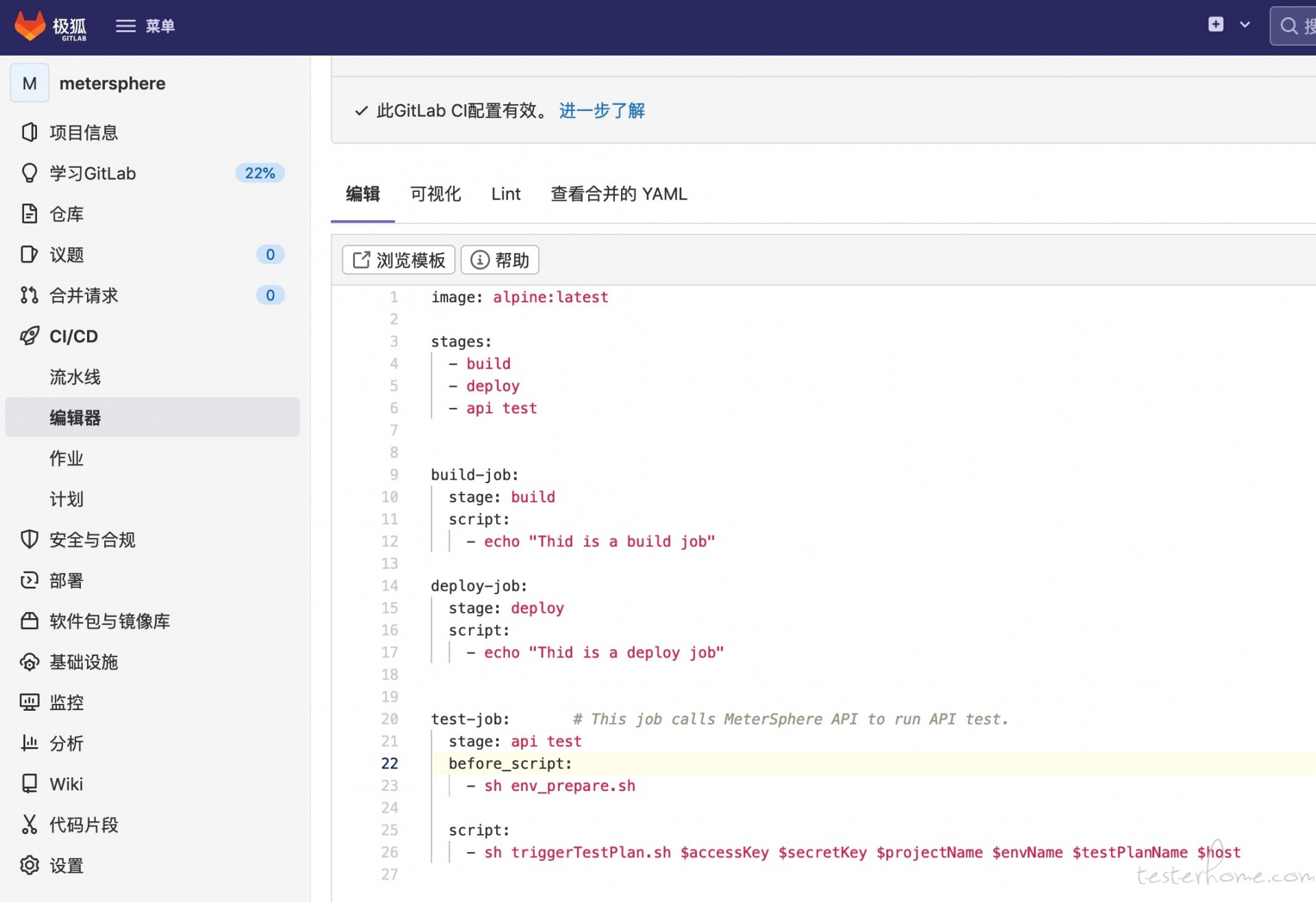
Task: Open 计划 under CI/CD
Action: click(x=66, y=499)
